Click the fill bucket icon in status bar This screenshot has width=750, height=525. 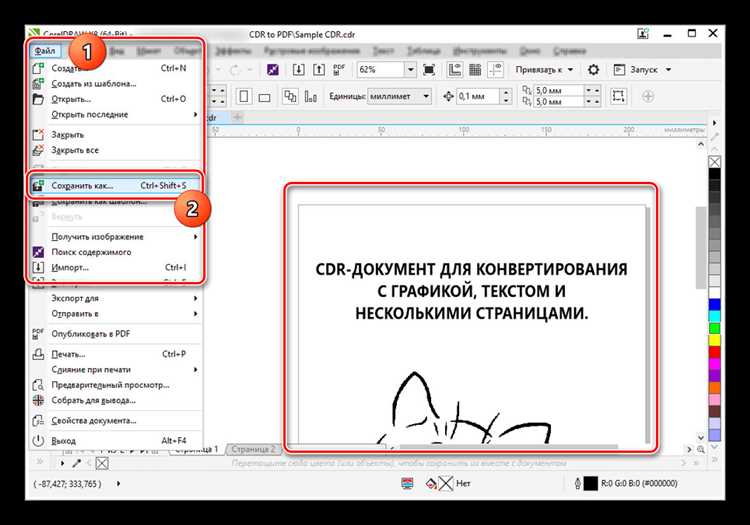[431, 484]
